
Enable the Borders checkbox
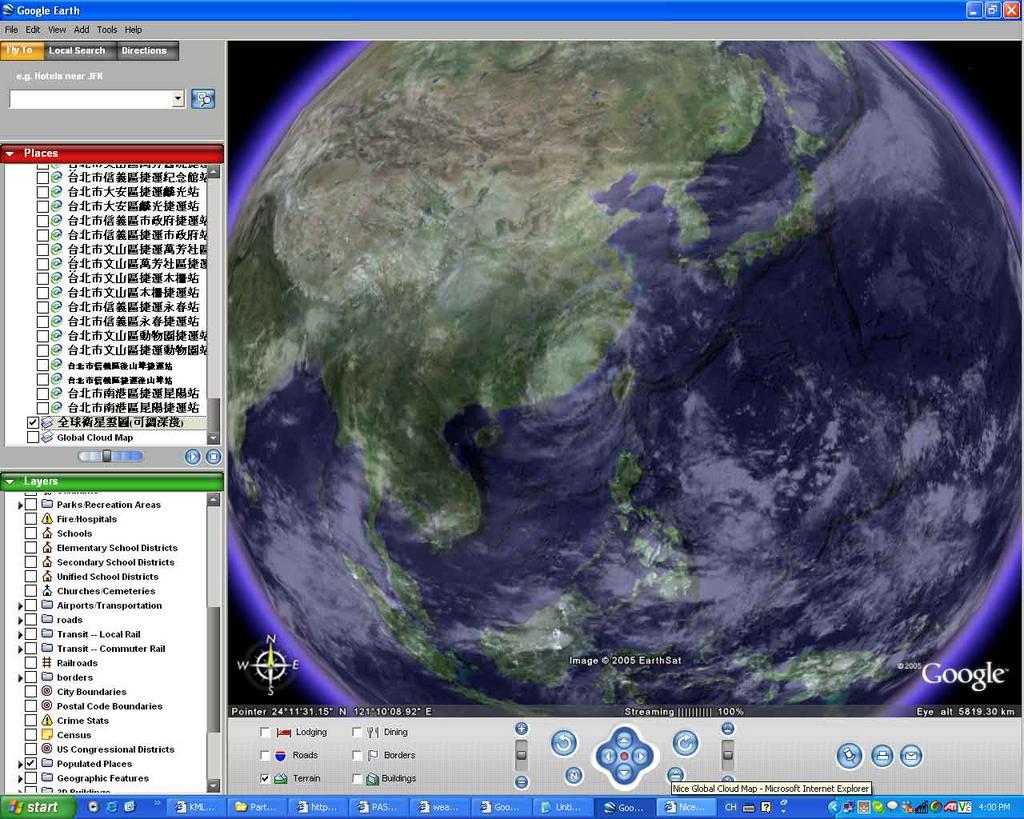pyautogui.click(x=357, y=755)
